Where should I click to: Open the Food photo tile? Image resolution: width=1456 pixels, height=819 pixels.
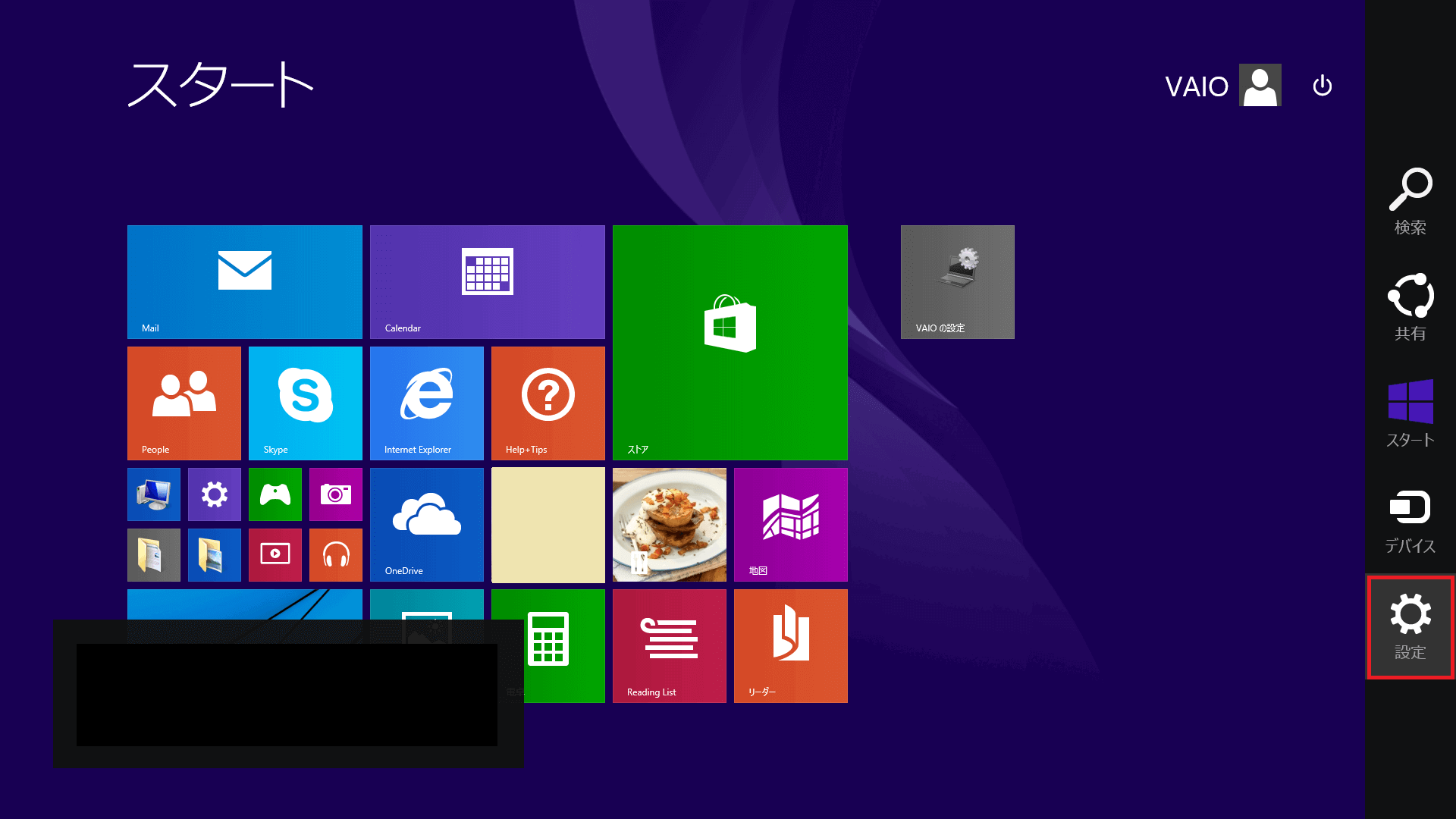(670, 525)
